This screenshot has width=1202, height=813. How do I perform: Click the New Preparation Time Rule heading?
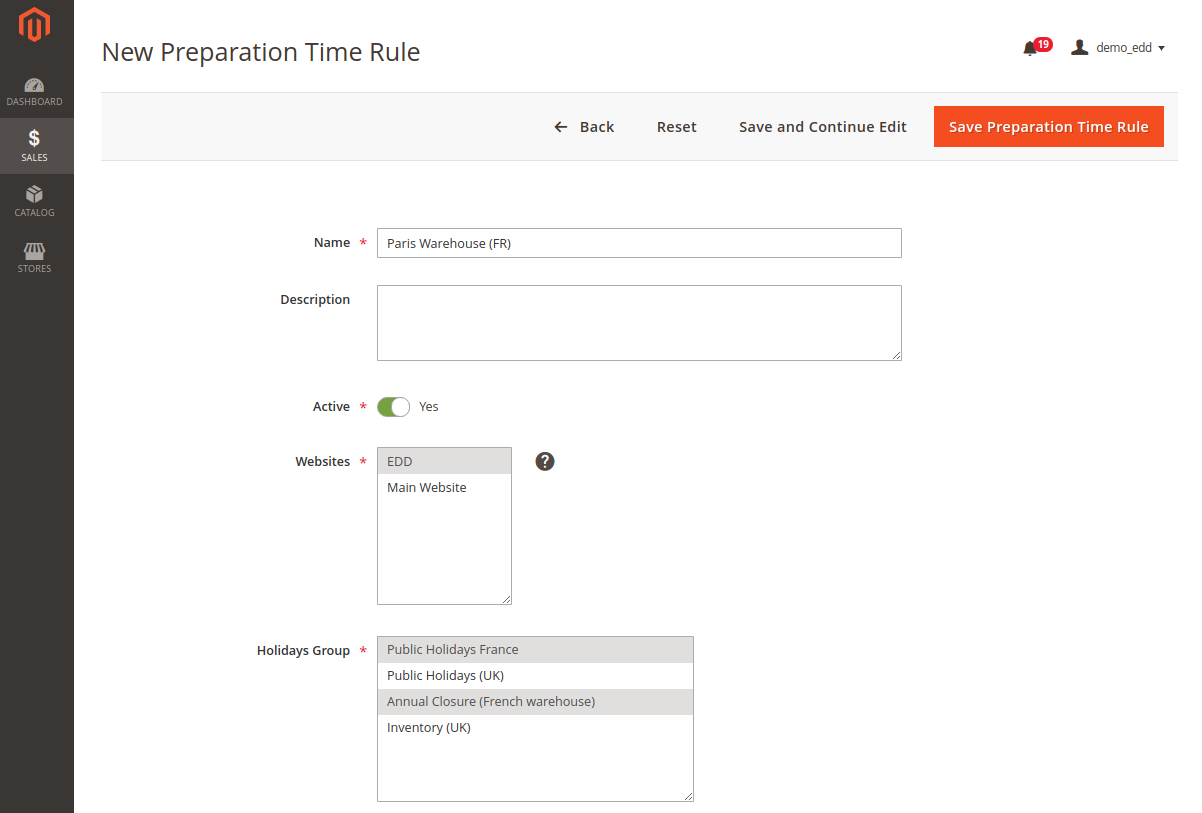pyautogui.click(x=261, y=52)
